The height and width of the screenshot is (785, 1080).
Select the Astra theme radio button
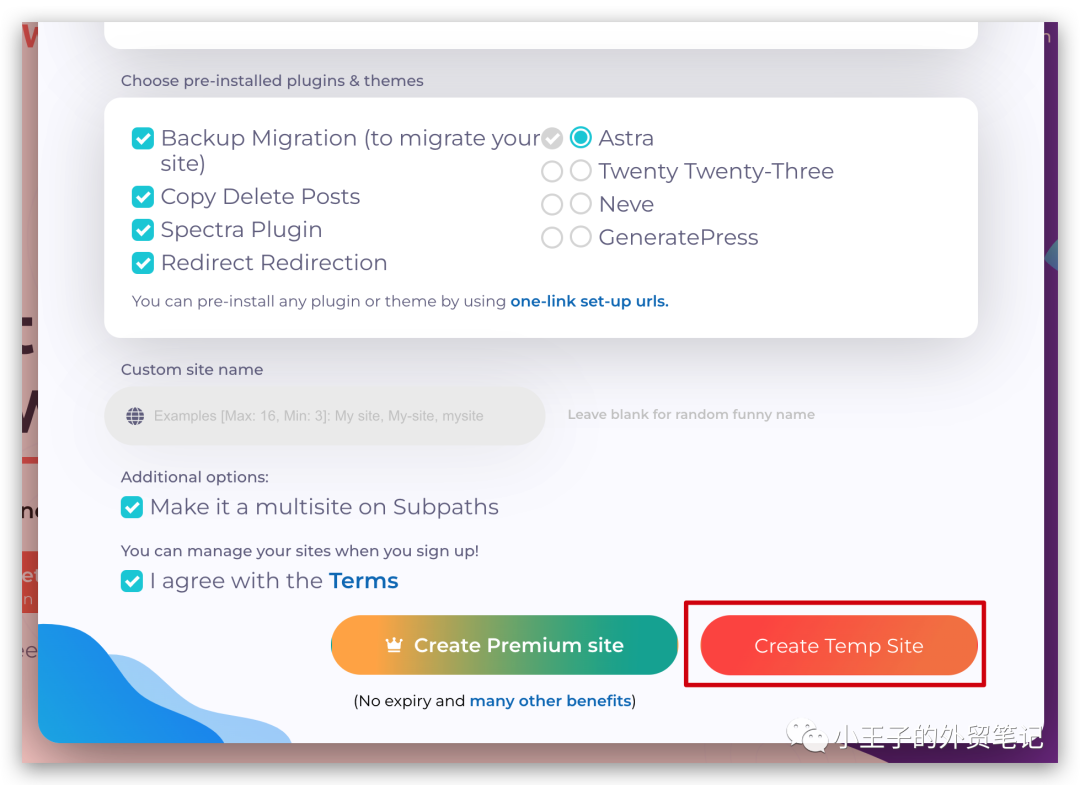pos(581,138)
